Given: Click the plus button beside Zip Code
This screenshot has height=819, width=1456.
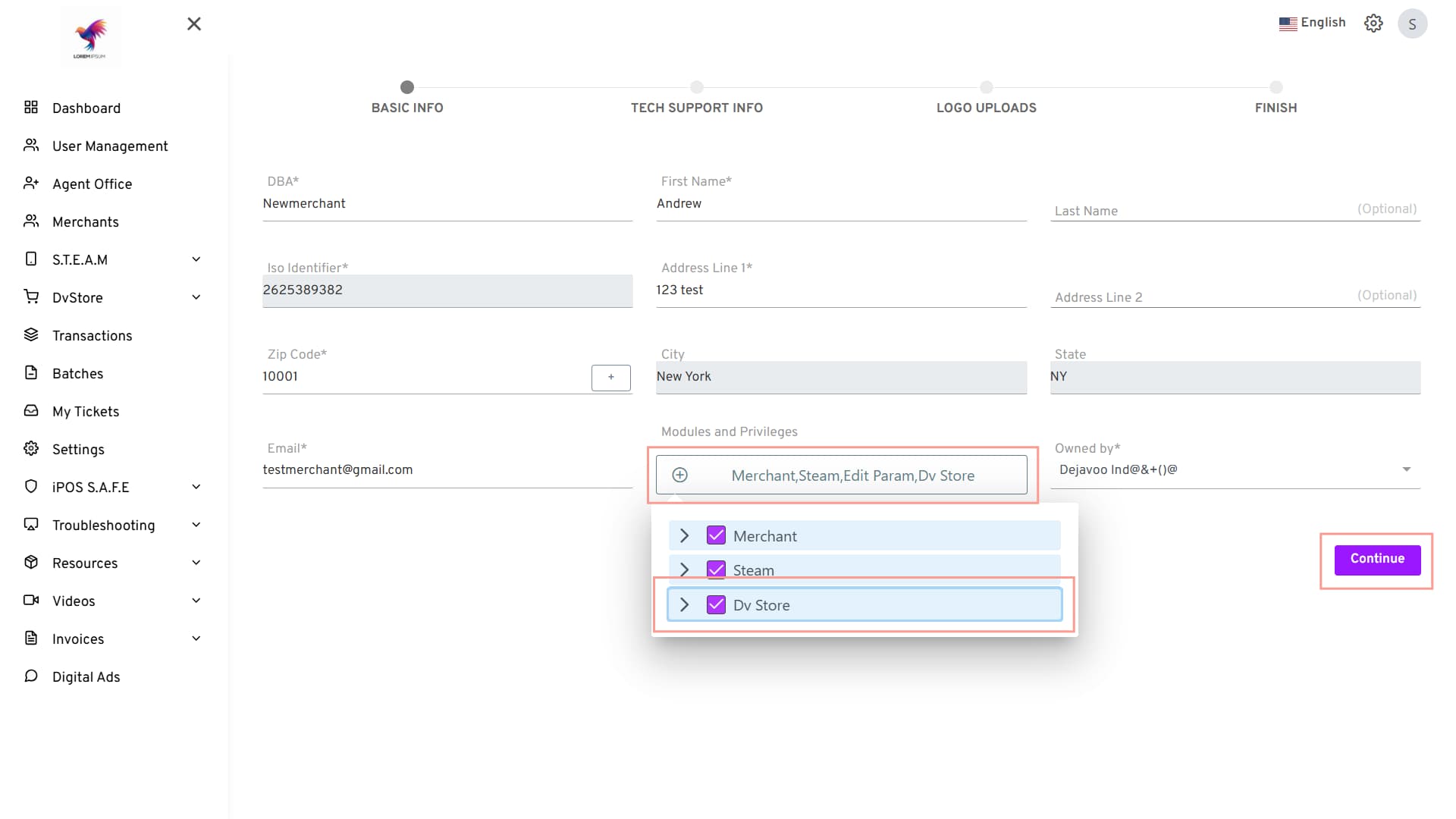Looking at the screenshot, I should point(611,377).
